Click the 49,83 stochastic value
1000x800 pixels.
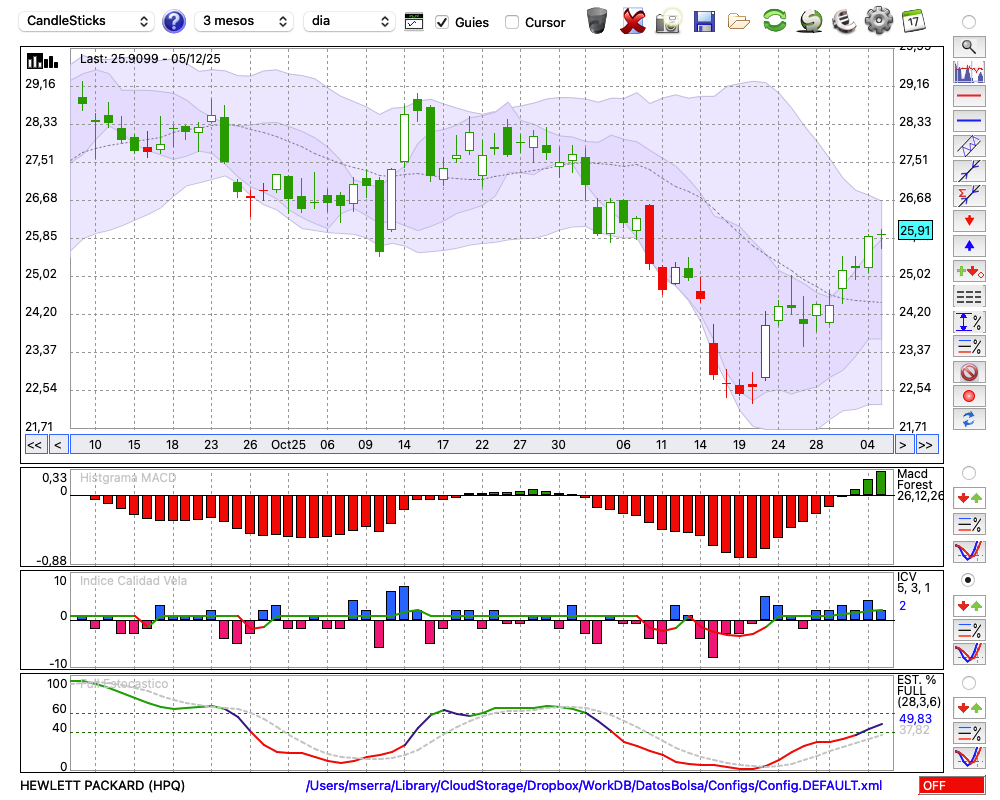915,719
